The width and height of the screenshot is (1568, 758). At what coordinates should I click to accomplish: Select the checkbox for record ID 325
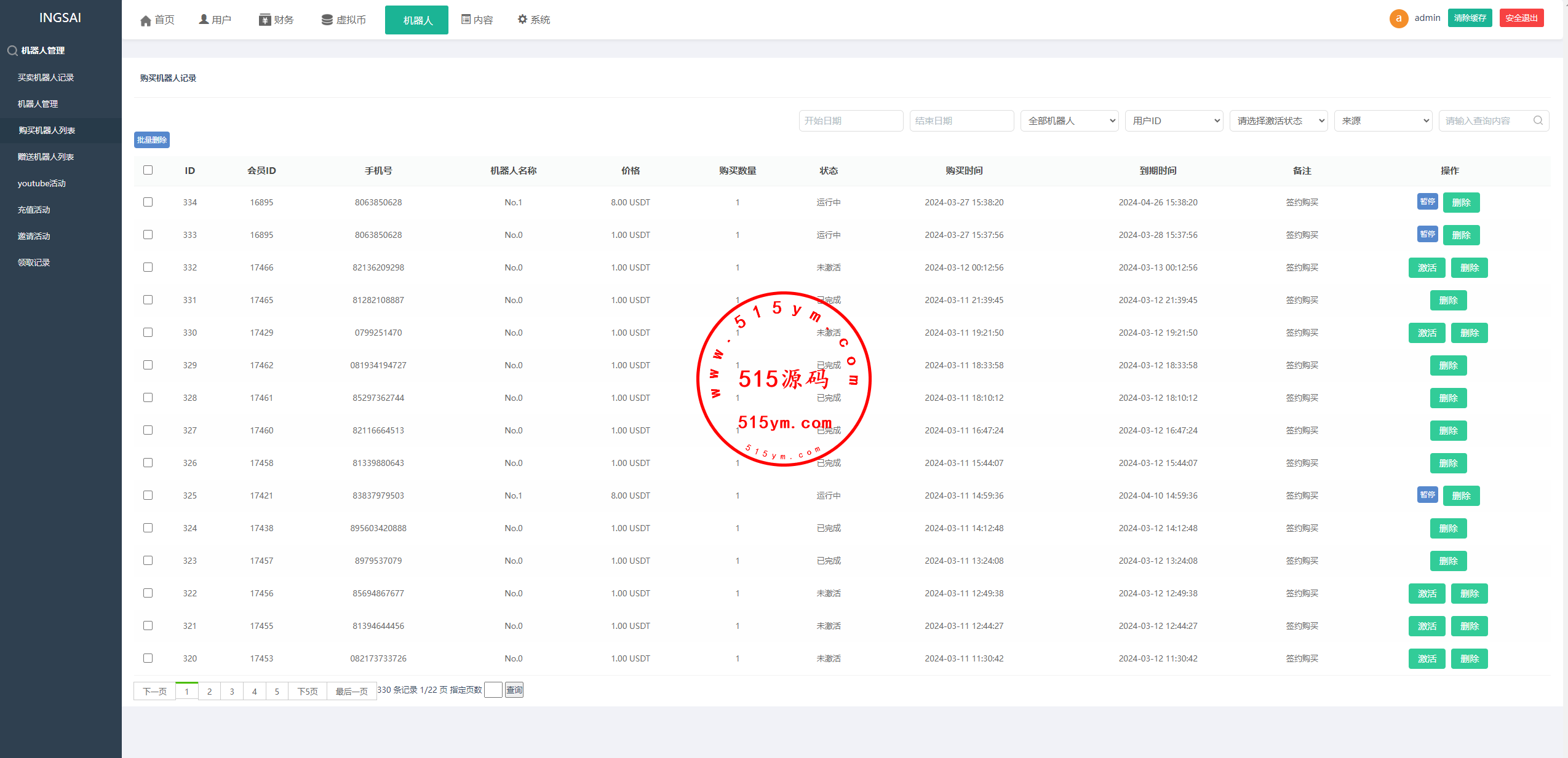click(x=148, y=495)
